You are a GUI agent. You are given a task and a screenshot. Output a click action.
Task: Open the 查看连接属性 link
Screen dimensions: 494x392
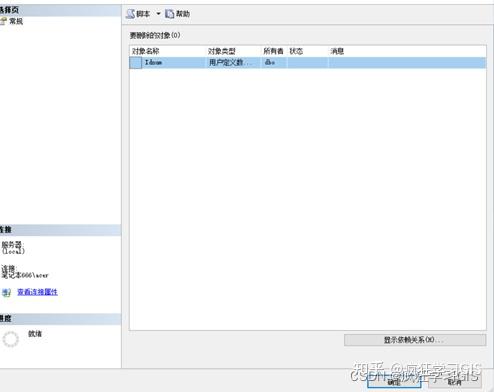(x=37, y=292)
